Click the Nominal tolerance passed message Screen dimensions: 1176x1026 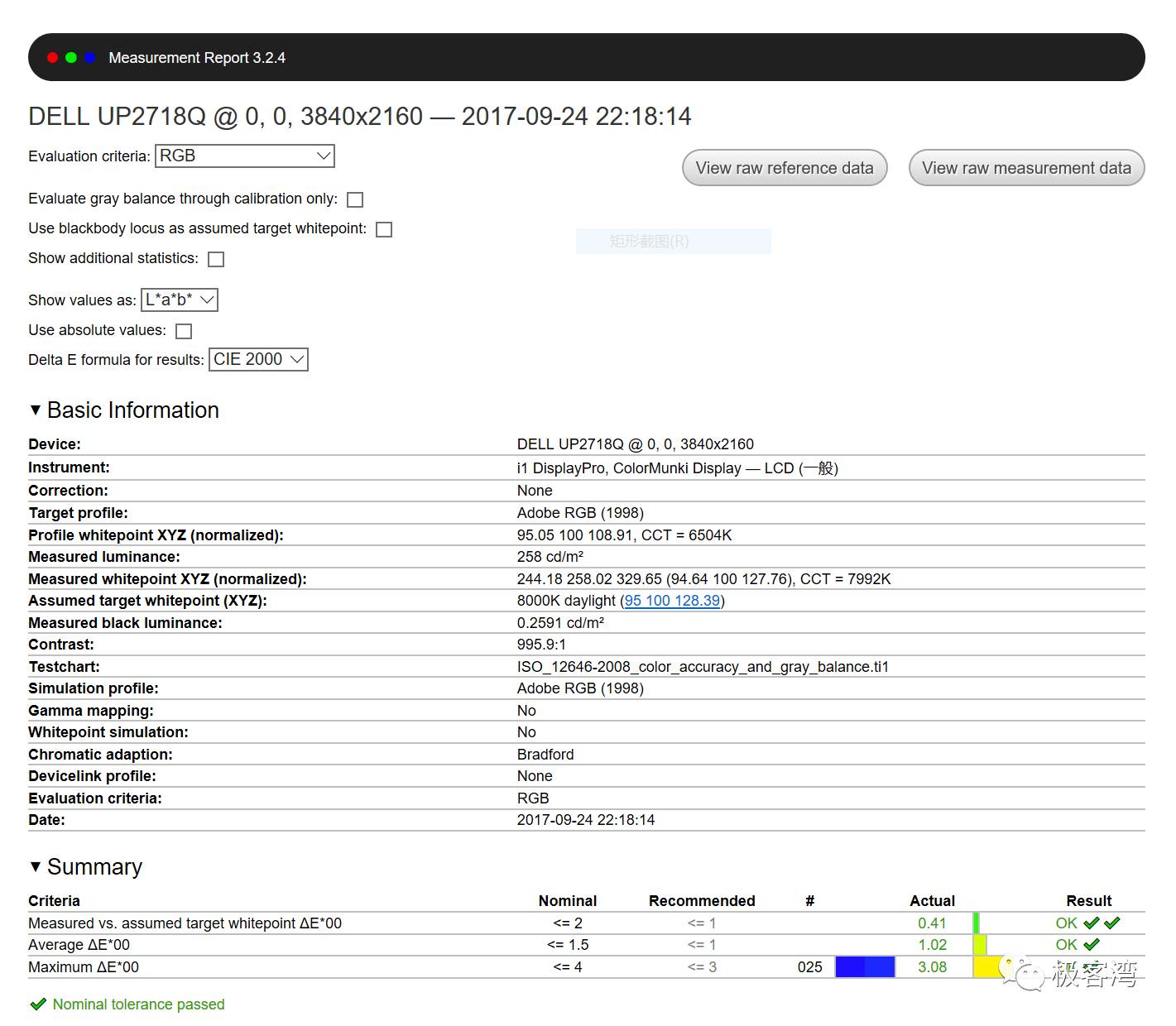[x=139, y=1004]
